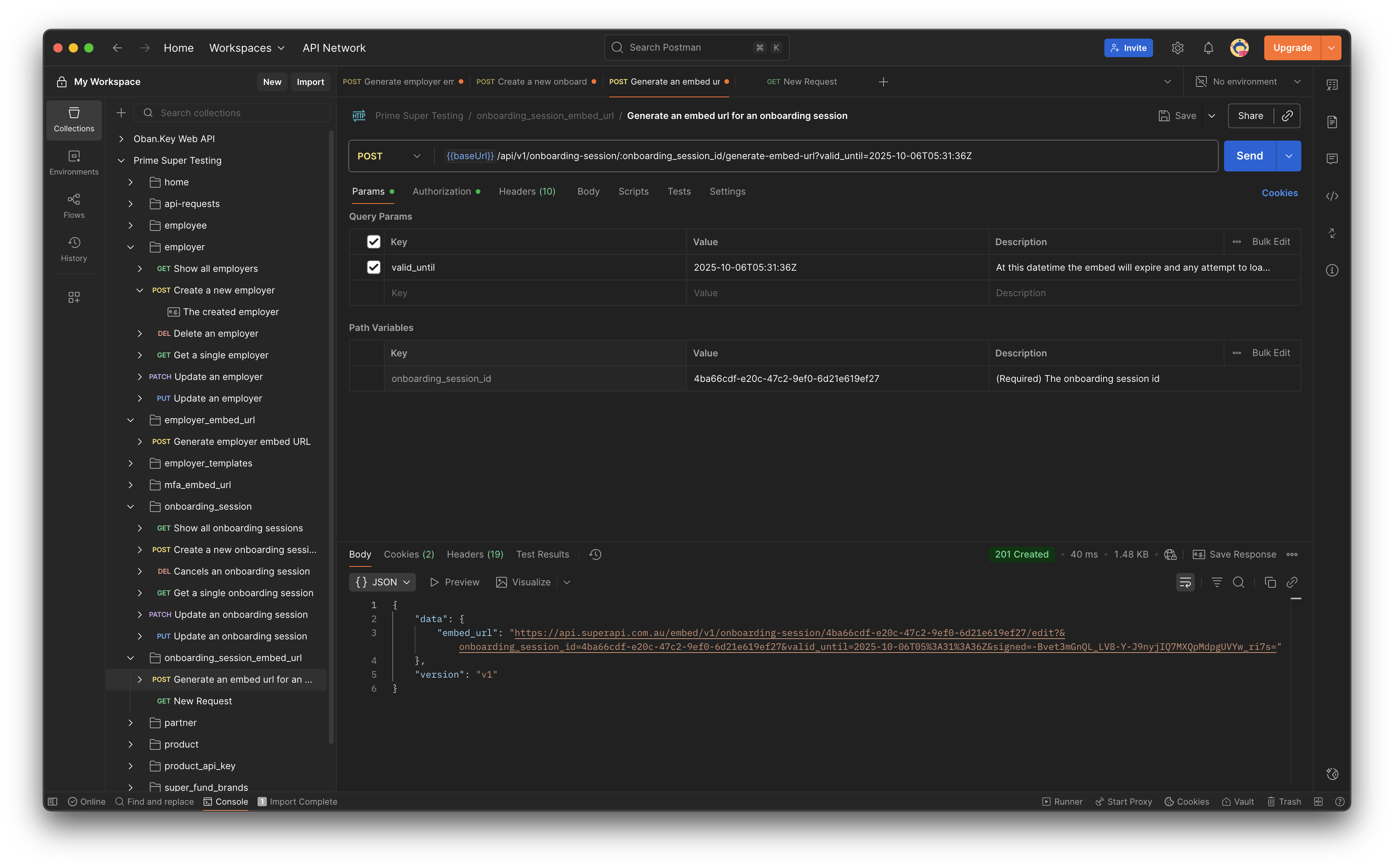Toggle response line wrap icon
The height and width of the screenshot is (868, 1394).
point(1185,582)
